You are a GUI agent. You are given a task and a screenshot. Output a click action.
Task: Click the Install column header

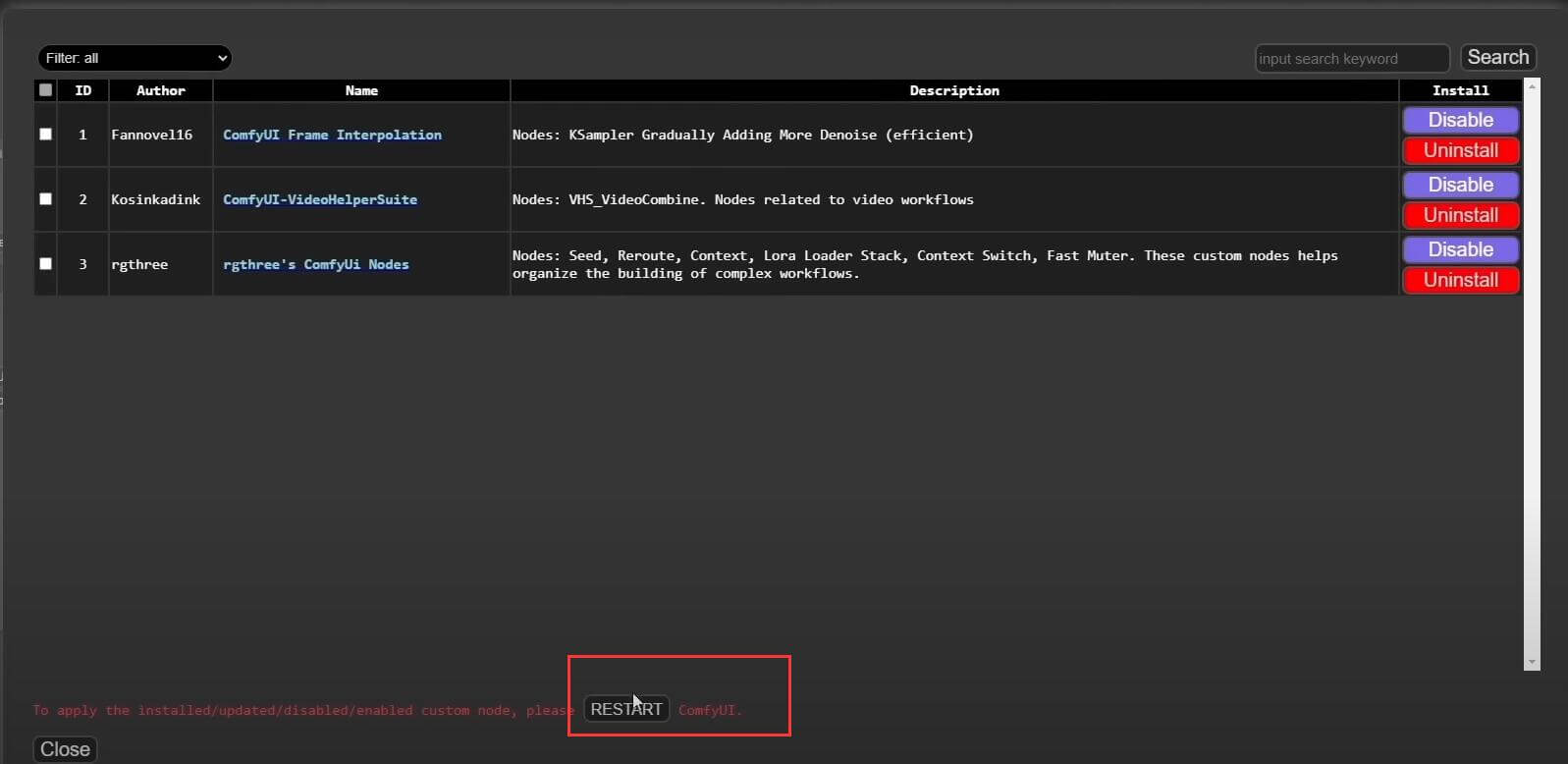point(1461,90)
